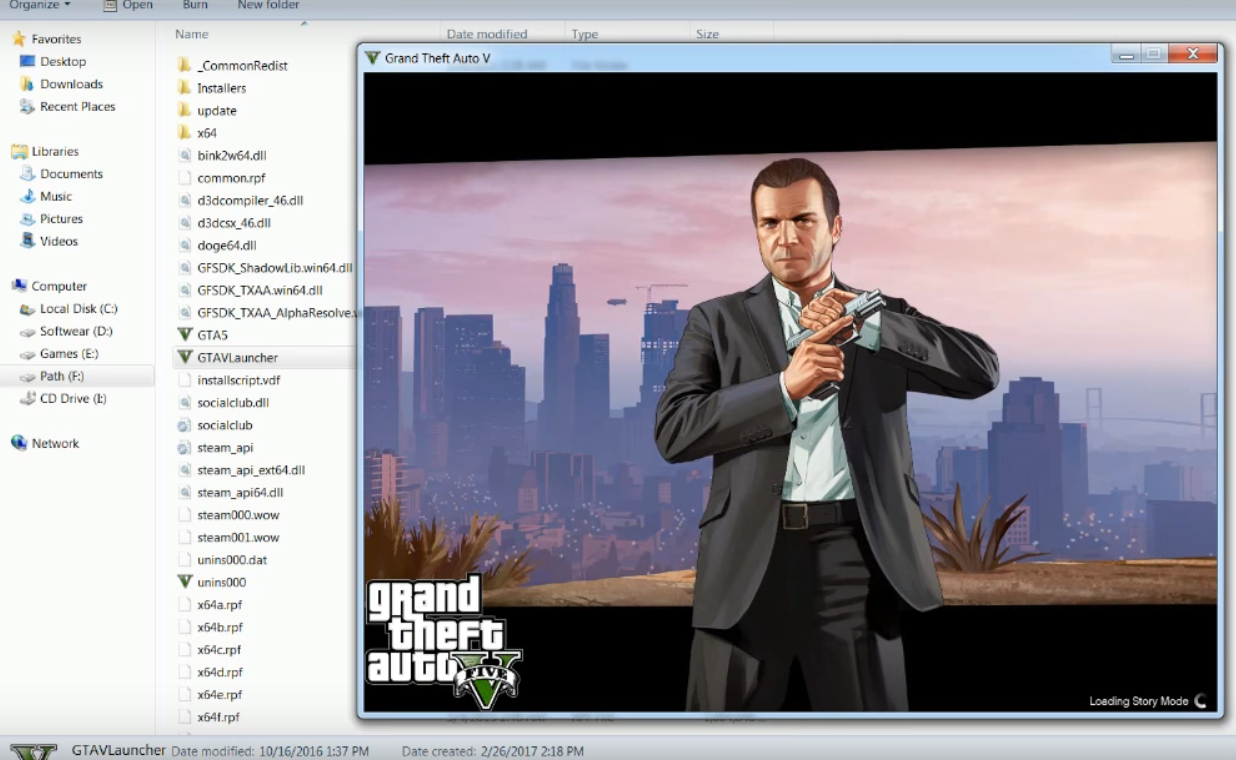Select Network icon in sidebar
The height and width of the screenshot is (760, 1236).
tap(19, 443)
